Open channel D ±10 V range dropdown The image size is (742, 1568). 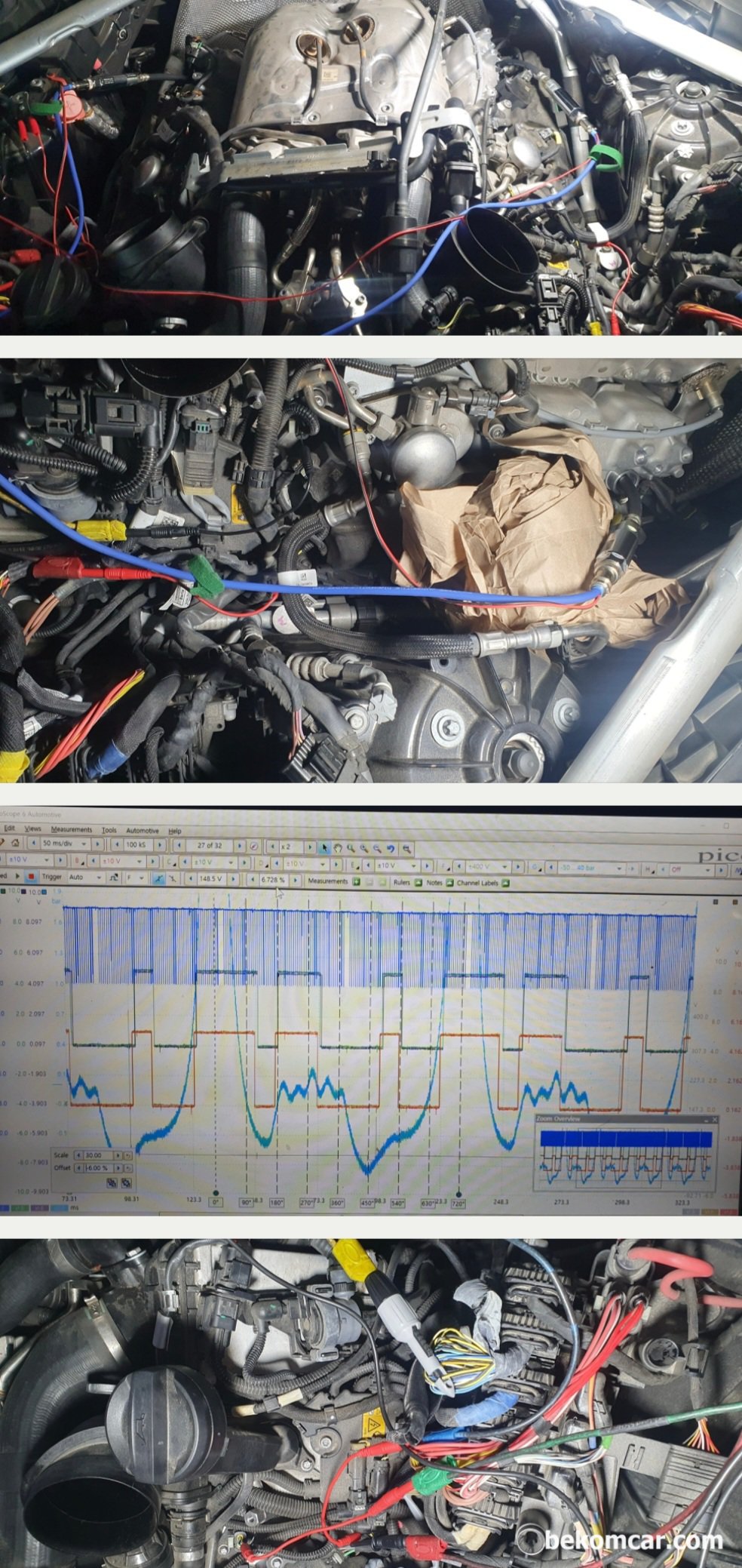pyautogui.click(x=305, y=864)
